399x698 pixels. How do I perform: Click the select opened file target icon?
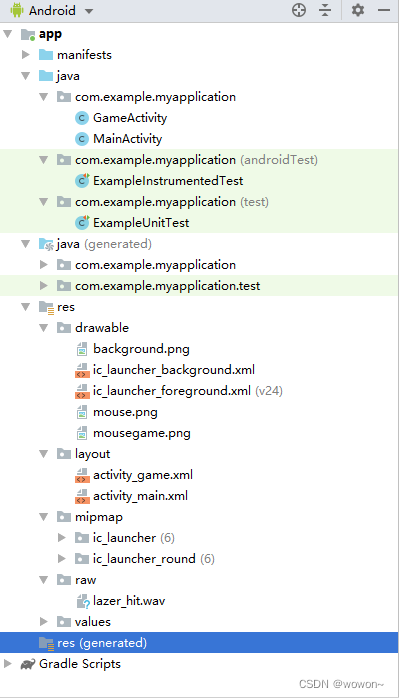click(299, 10)
